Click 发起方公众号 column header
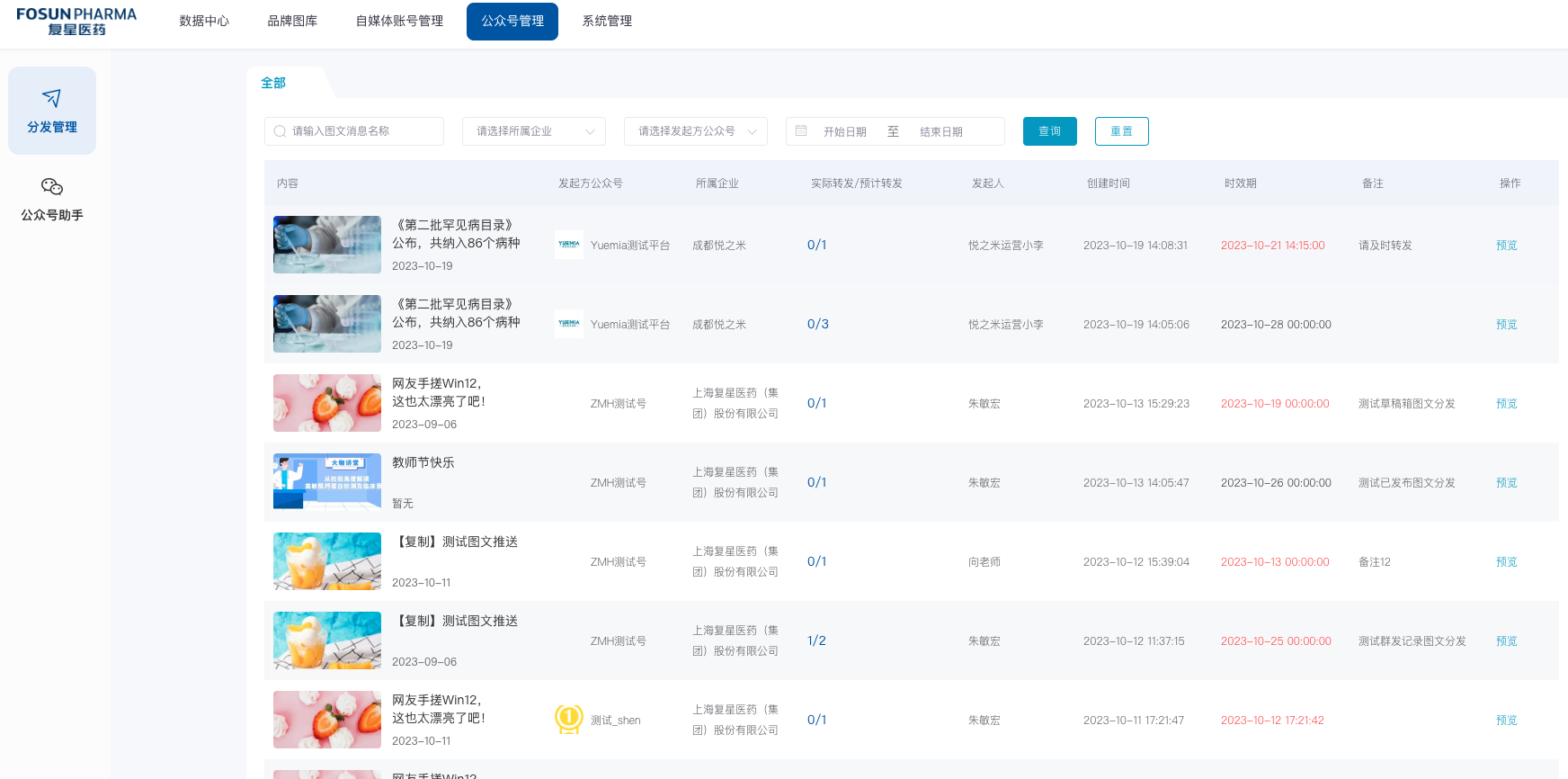Image resolution: width=1568 pixels, height=779 pixels. (x=591, y=184)
